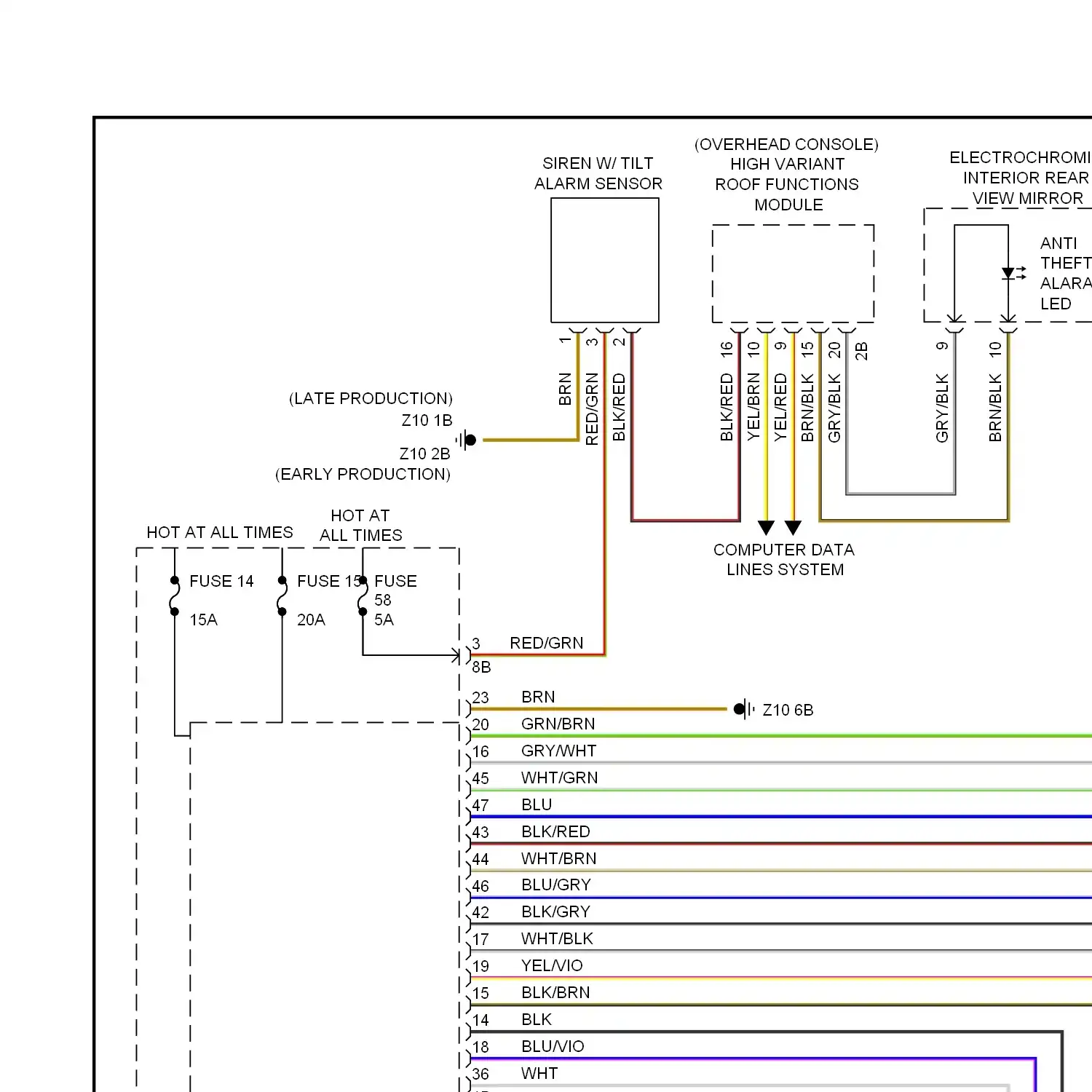The image size is (1092, 1092).
Task: Click the '8B' connector label
Action: click(481, 667)
